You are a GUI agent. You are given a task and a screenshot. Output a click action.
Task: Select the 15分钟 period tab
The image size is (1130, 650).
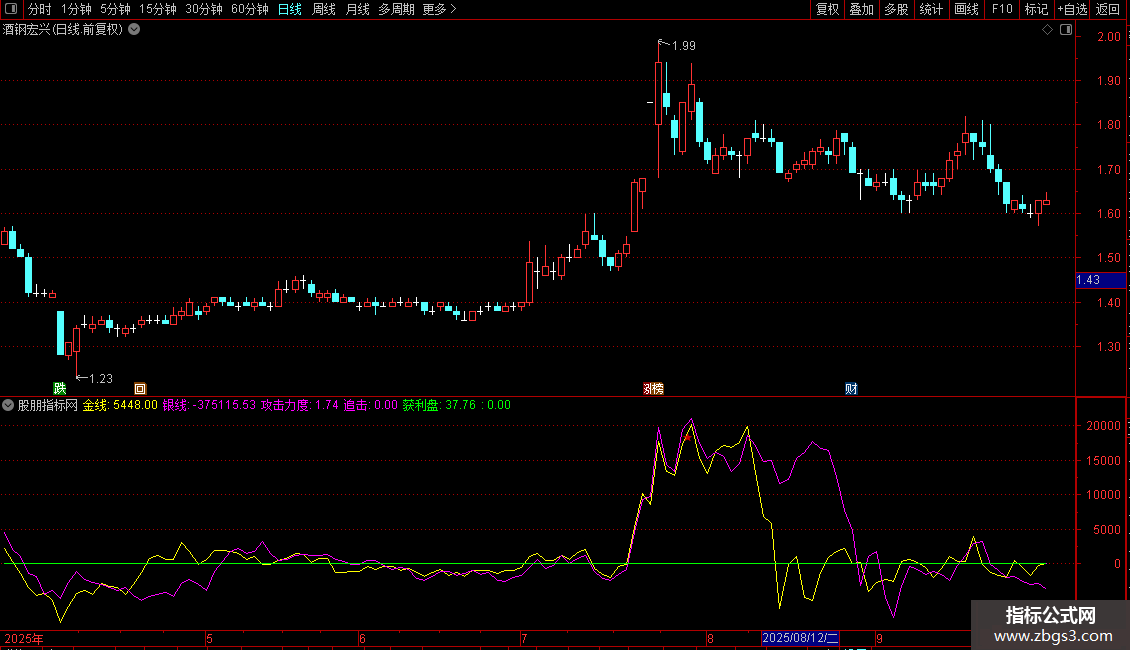(158, 9)
